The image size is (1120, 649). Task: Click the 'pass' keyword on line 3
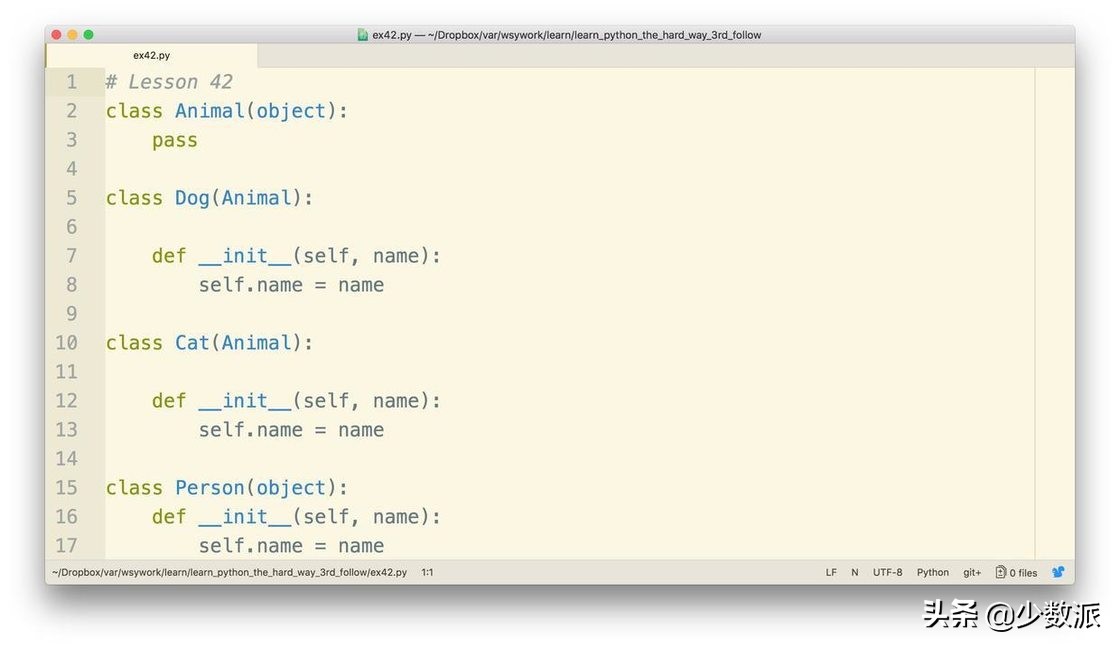pos(175,140)
